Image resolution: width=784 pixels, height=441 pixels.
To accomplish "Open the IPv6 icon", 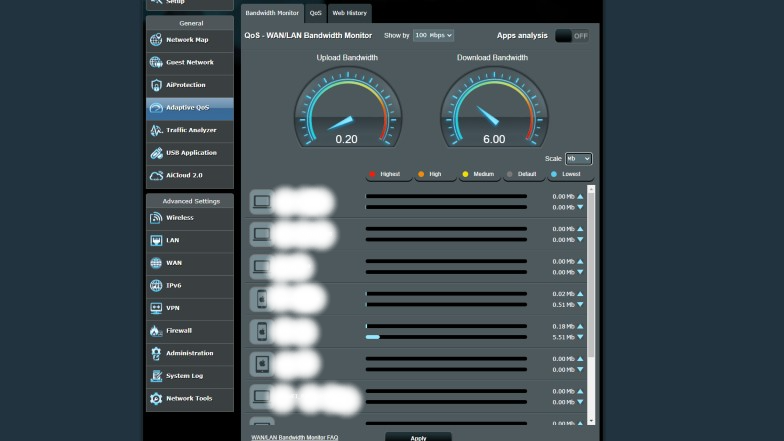I will coord(156,286).
